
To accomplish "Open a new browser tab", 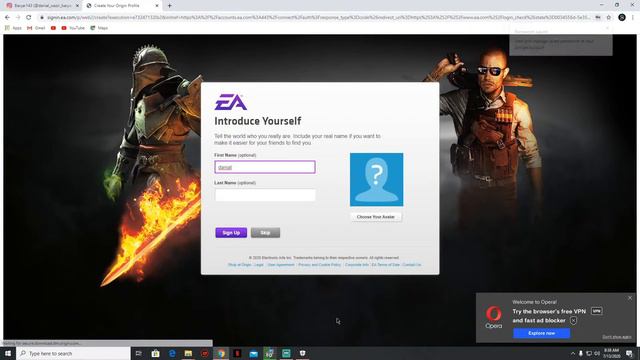I will [x=169, y=6].
